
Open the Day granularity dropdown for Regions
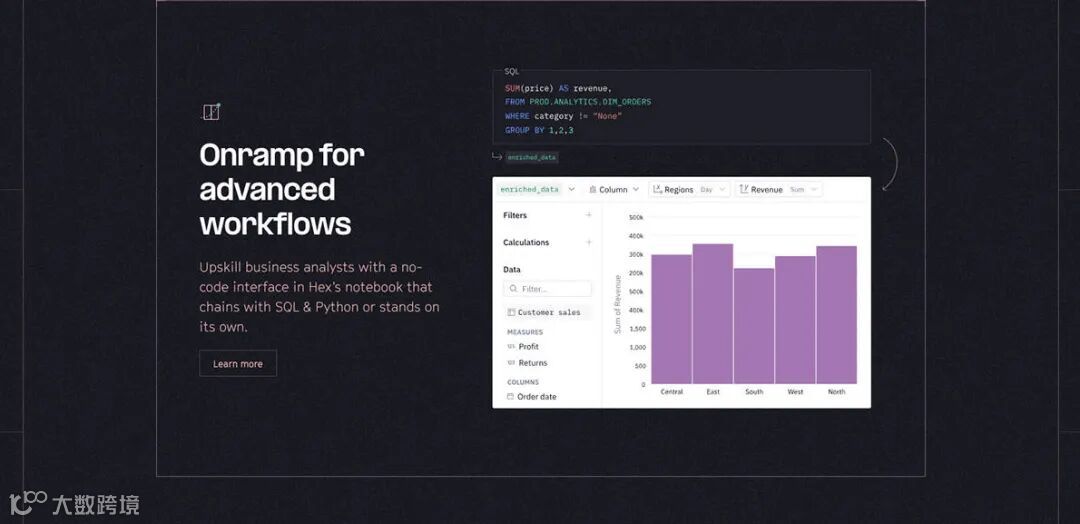(x=711, y=189)
